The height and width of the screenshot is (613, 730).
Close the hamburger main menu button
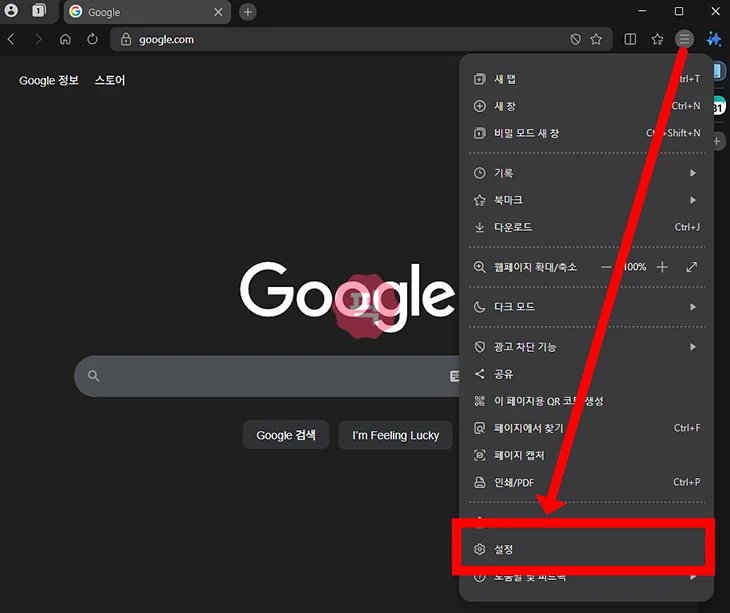684,39
